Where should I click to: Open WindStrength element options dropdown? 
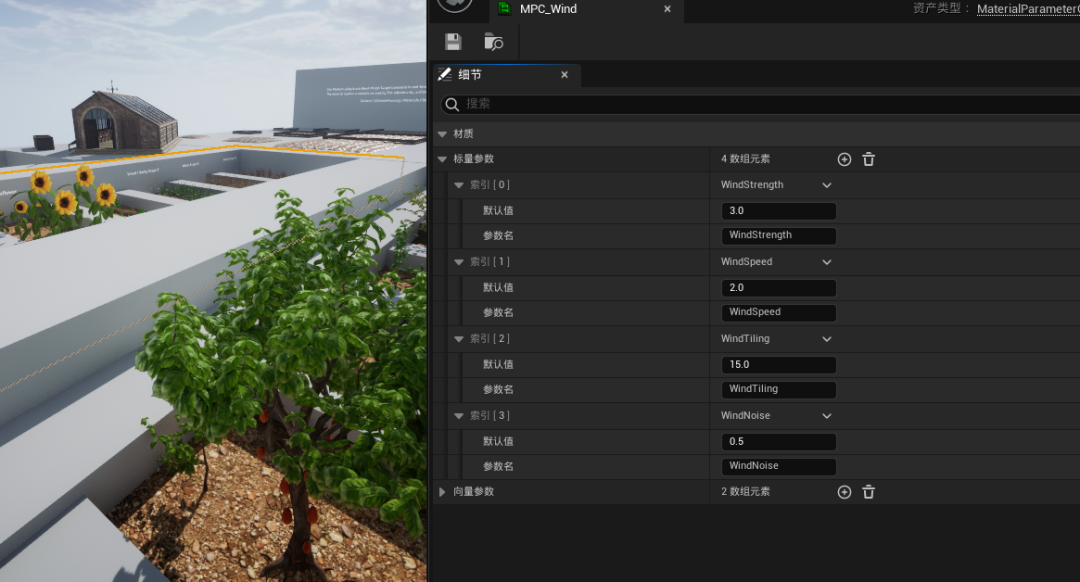tap(827, 185)
